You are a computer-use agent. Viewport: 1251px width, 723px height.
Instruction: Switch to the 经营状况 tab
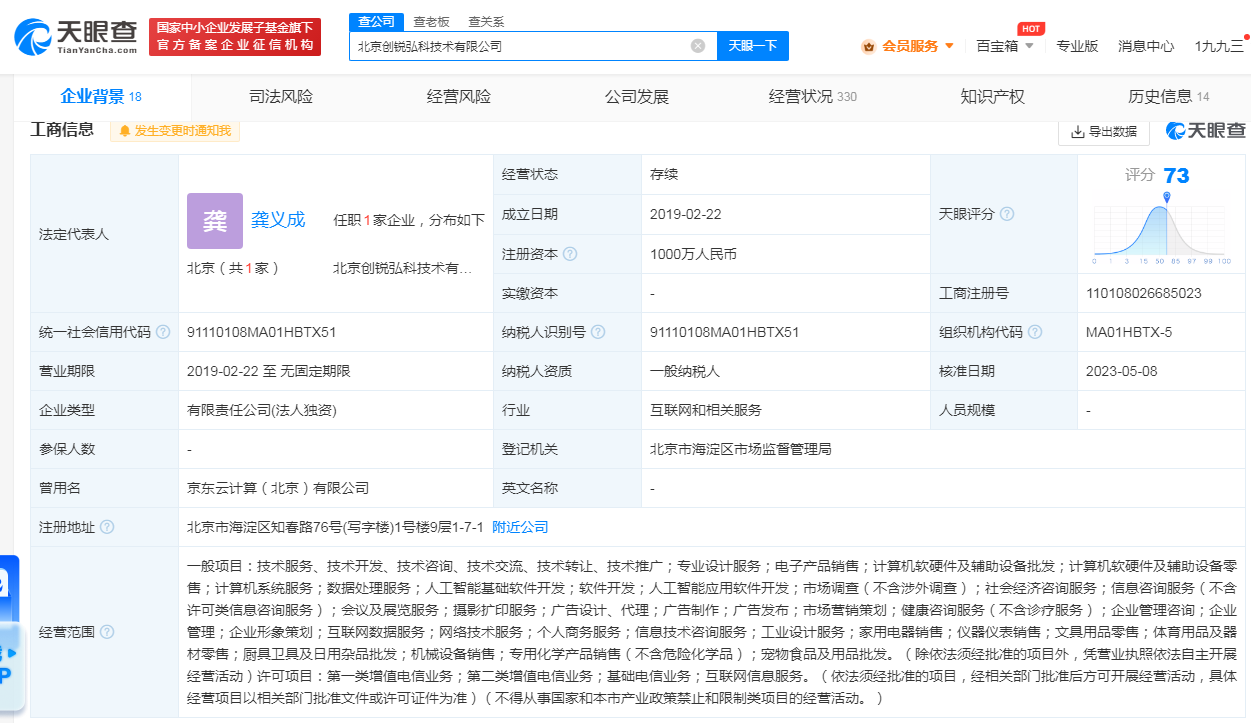pos(813,97)
